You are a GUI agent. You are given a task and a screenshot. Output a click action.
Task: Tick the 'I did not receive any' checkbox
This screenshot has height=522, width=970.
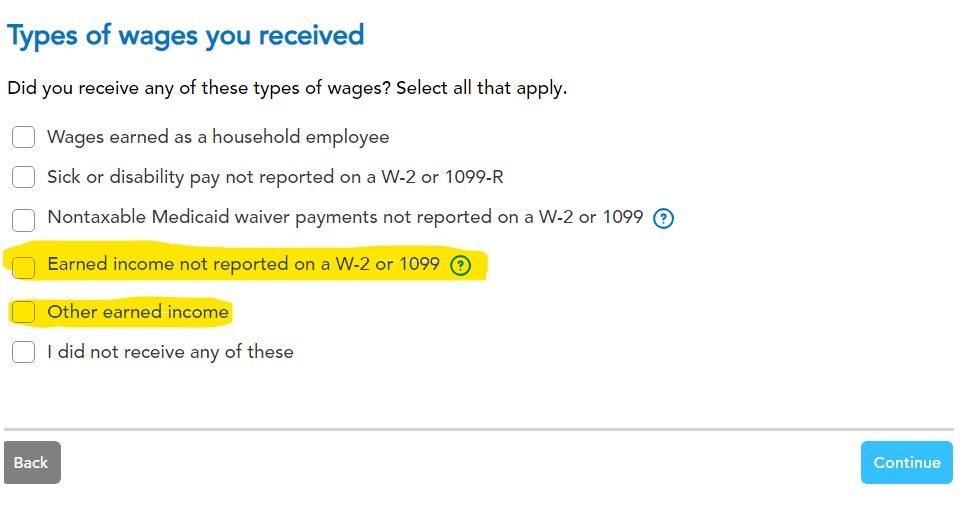pos(24,352)
